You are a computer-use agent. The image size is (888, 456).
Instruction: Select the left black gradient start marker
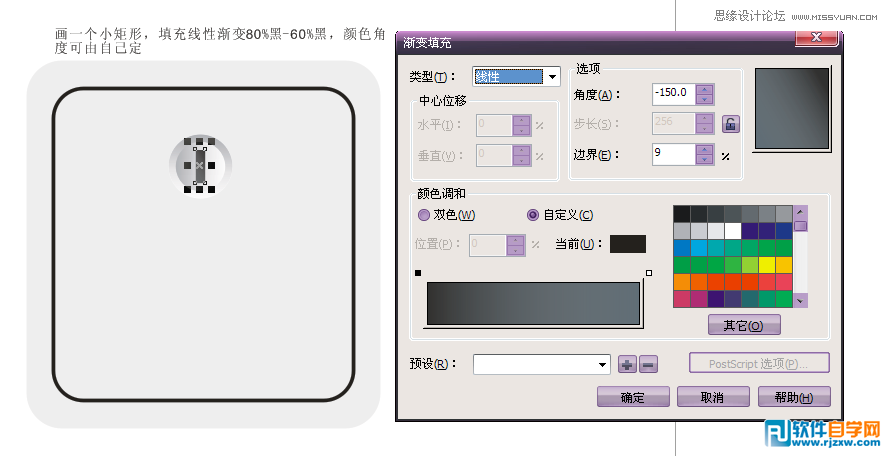tap(418, 273)
